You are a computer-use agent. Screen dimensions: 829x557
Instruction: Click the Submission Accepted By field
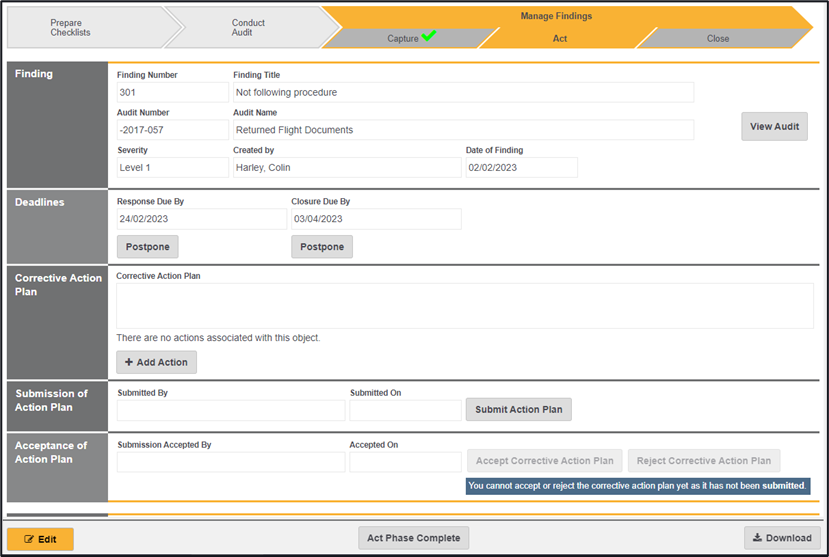click(230, 462)
